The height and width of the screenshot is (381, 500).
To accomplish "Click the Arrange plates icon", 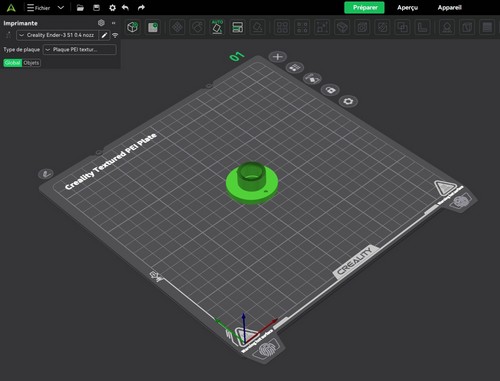I will click(x=237, y=27).
